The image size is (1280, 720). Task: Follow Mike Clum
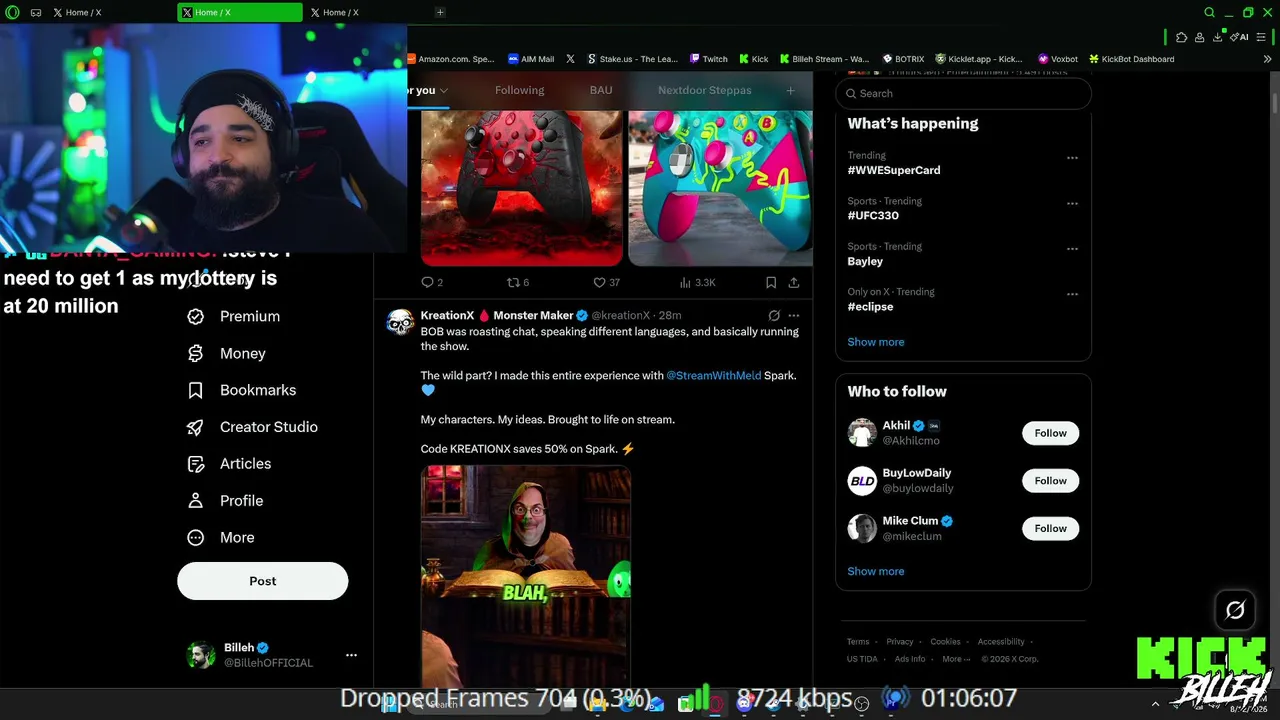[x=1050, y=528]
